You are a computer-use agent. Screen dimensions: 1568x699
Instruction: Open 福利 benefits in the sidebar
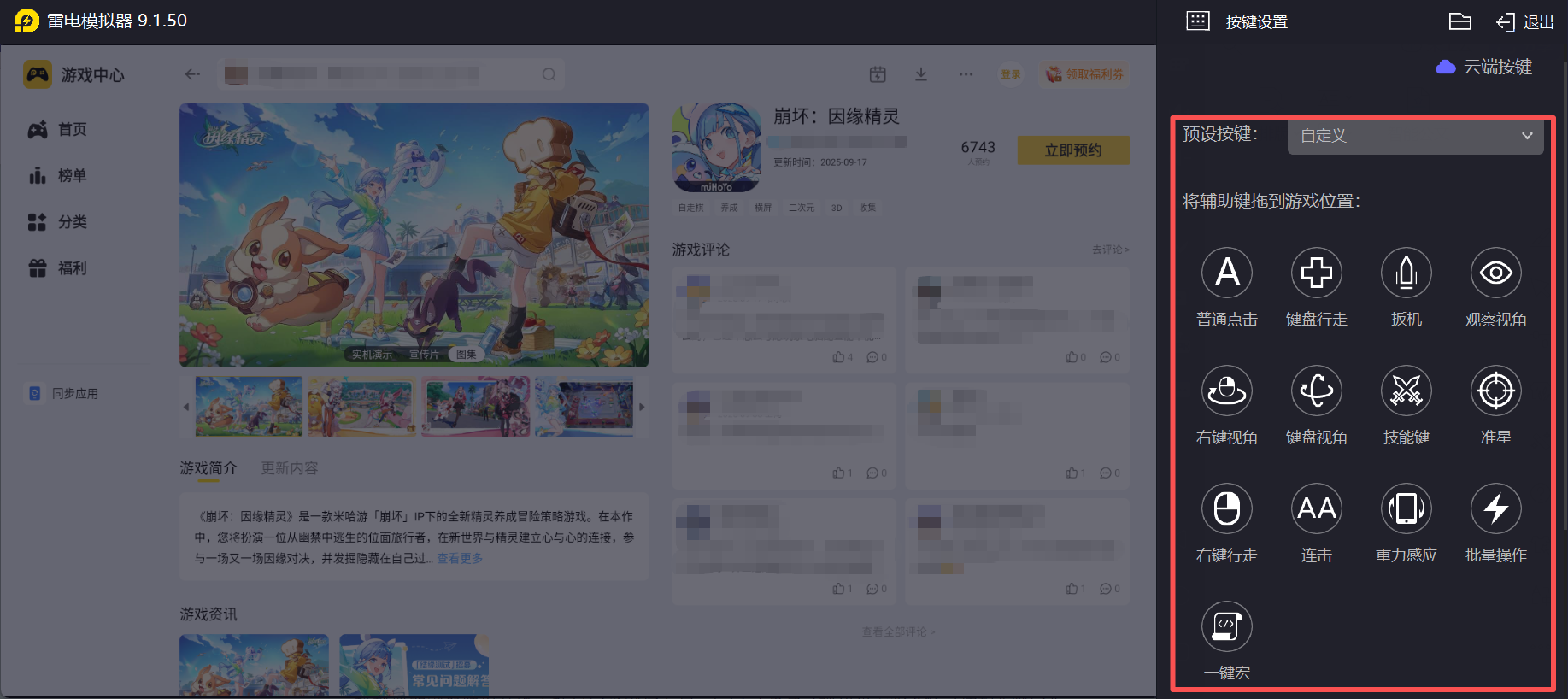click(x=57, y=267)
